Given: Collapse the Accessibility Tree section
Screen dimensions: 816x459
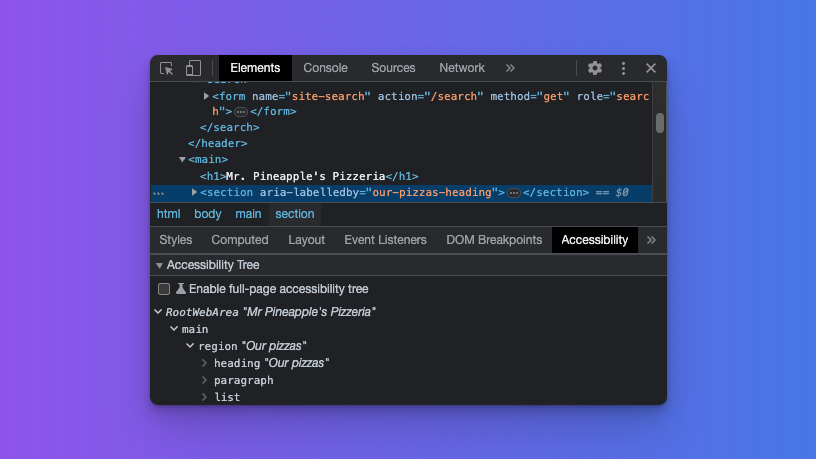Looking at the screenshot, I should click(159, 265).
